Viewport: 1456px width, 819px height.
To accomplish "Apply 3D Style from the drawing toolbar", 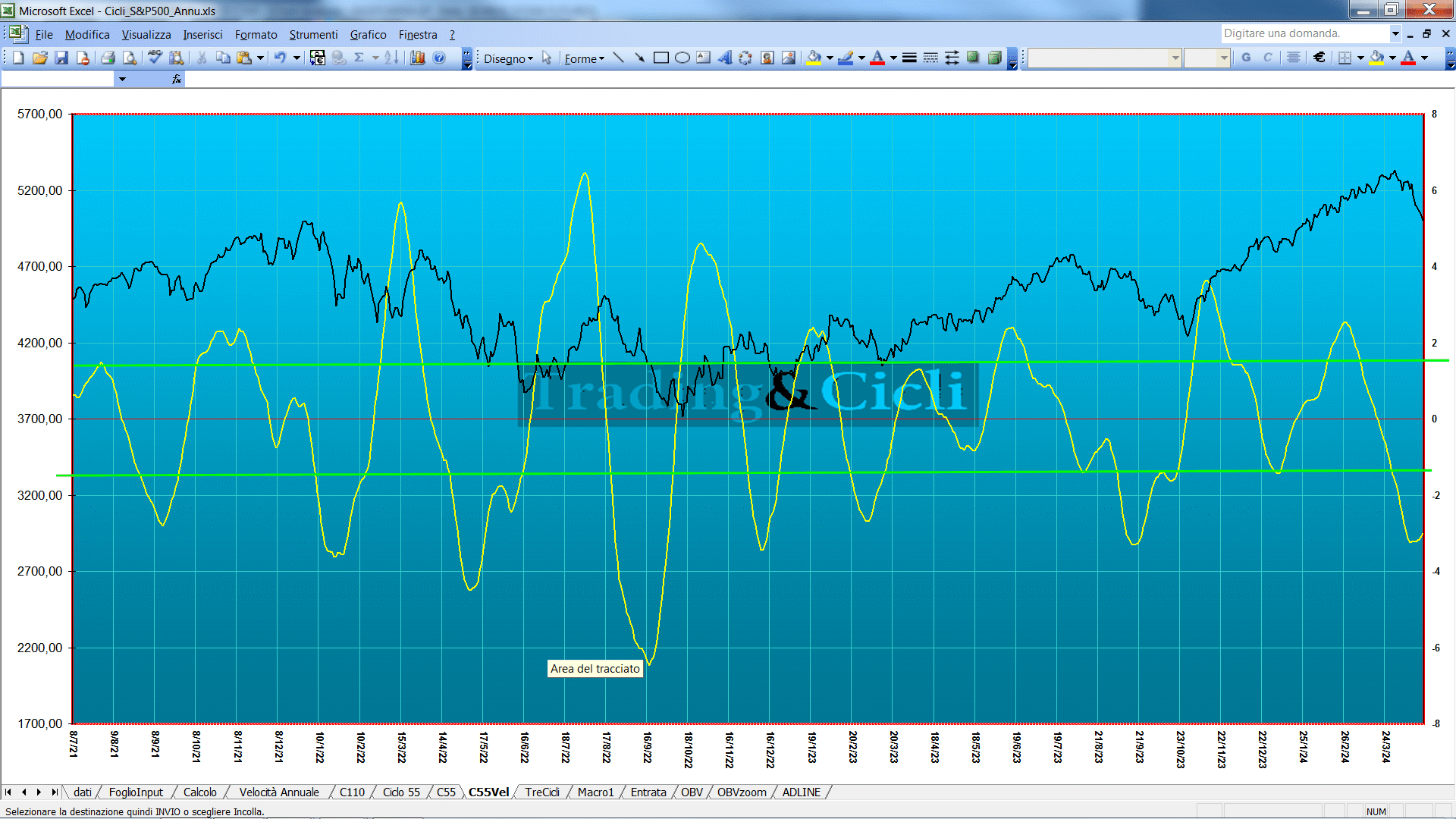I will click(994, 58).
